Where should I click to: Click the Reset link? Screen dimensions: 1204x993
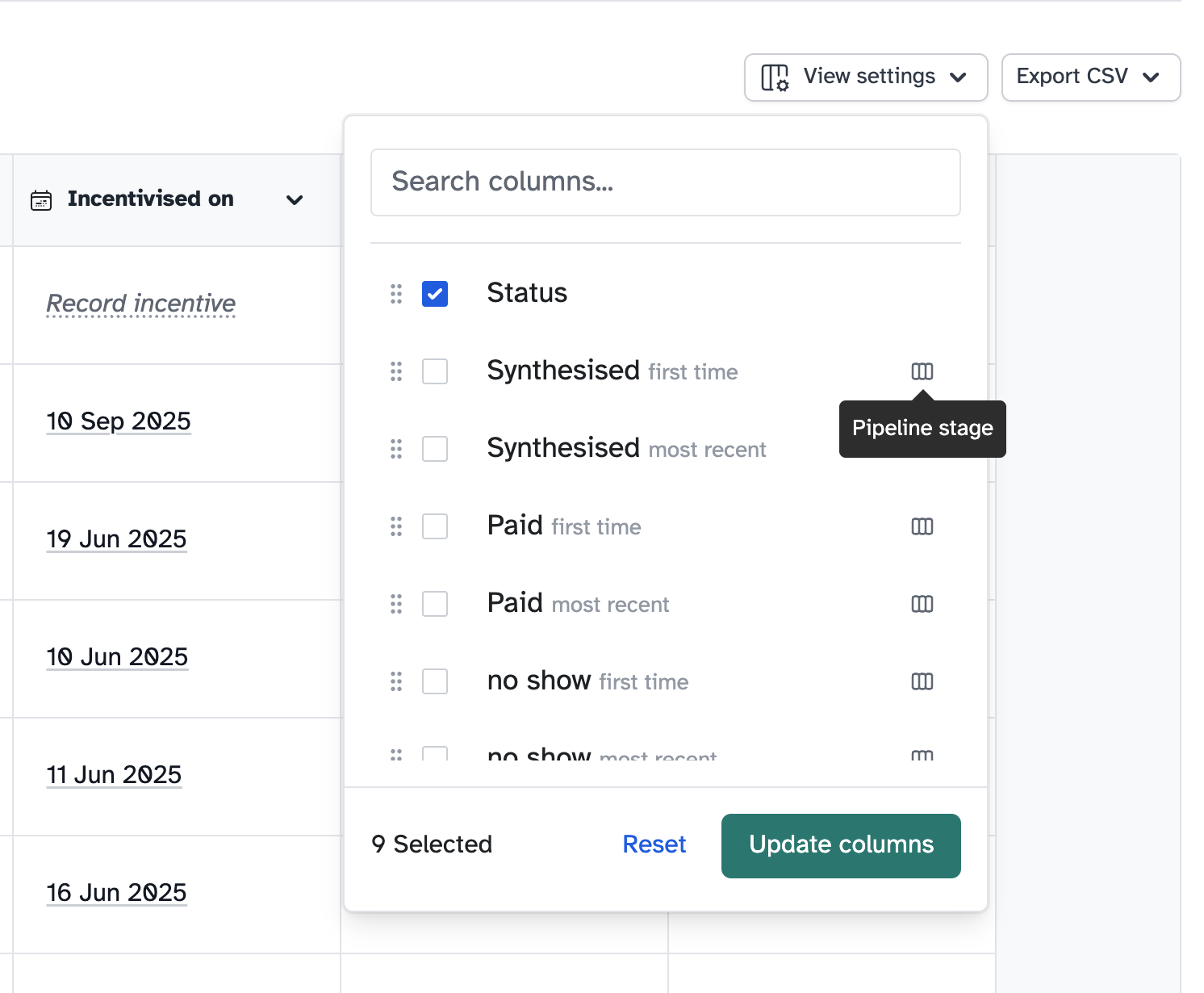click(654, 844)
